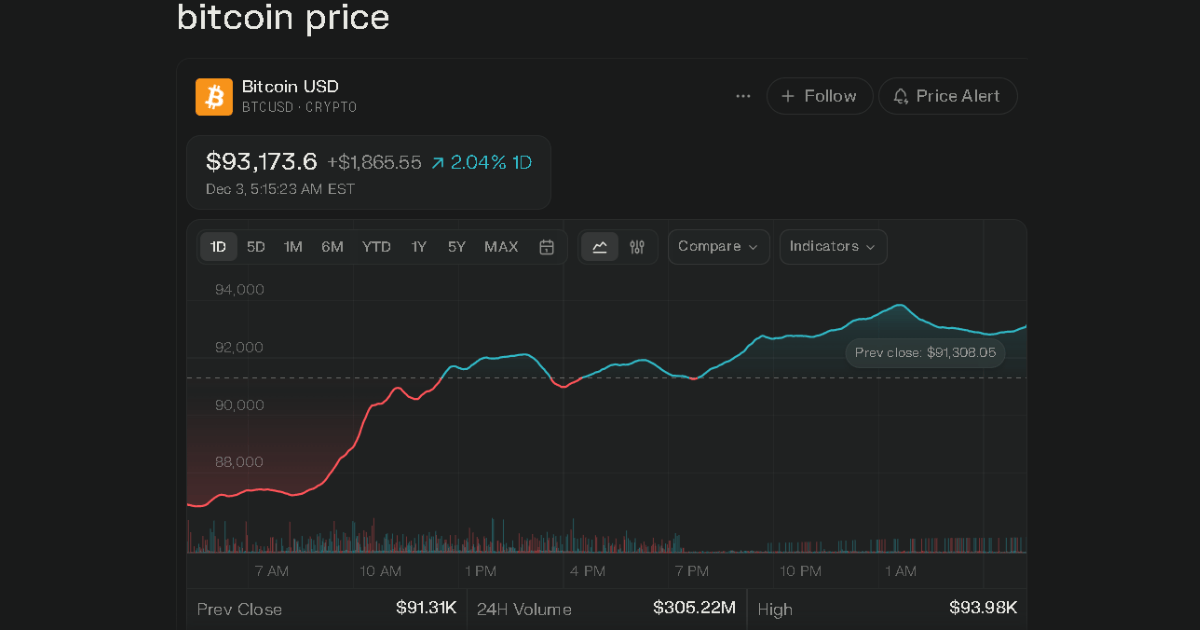Click the bell icon in Price Alert
The width and height of the screenshot is (1200, 630).
pyautogui.click(x=901, y=96)
